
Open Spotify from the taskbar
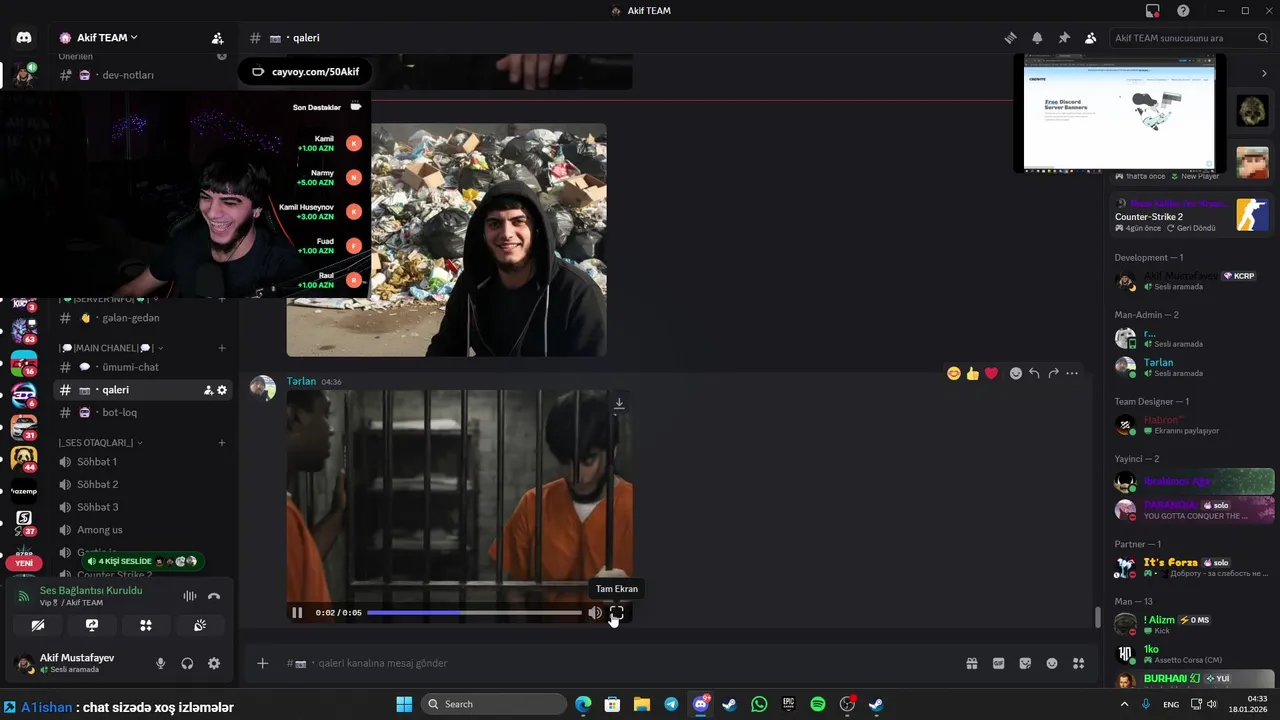point(817,704)
